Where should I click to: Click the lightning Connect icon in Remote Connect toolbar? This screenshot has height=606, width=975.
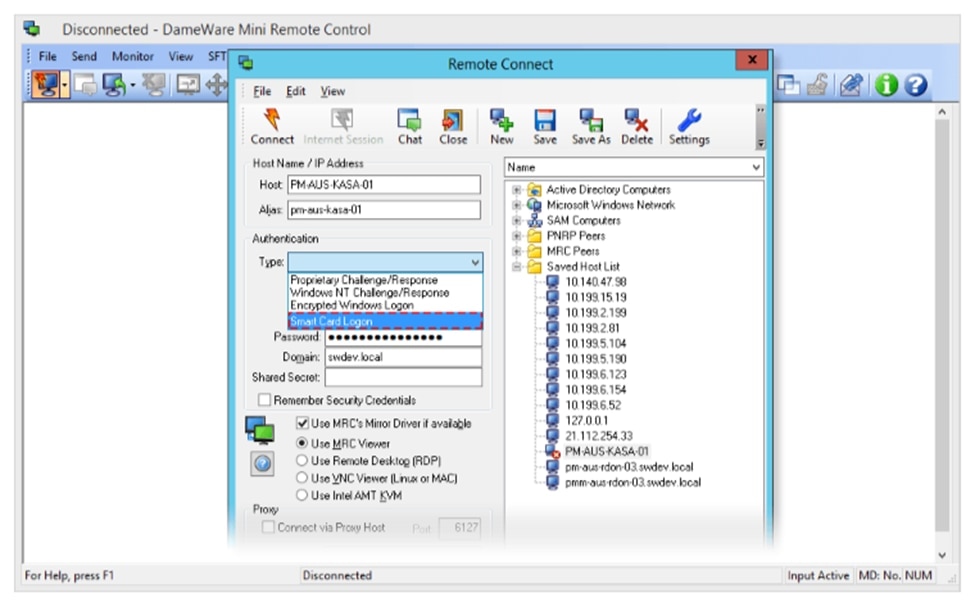click(x=272, y=127)
